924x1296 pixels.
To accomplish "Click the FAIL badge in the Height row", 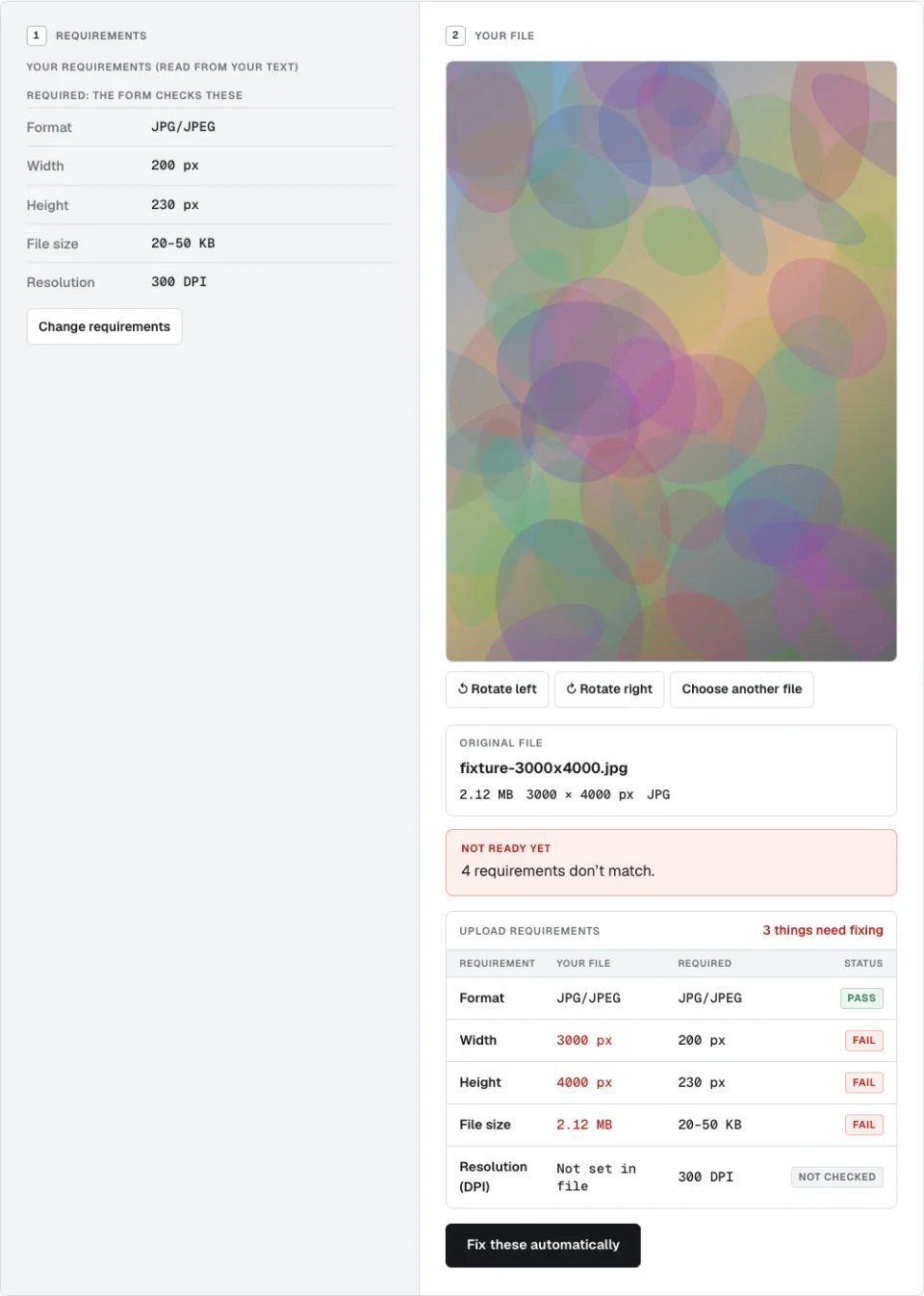I will 864,1083.
